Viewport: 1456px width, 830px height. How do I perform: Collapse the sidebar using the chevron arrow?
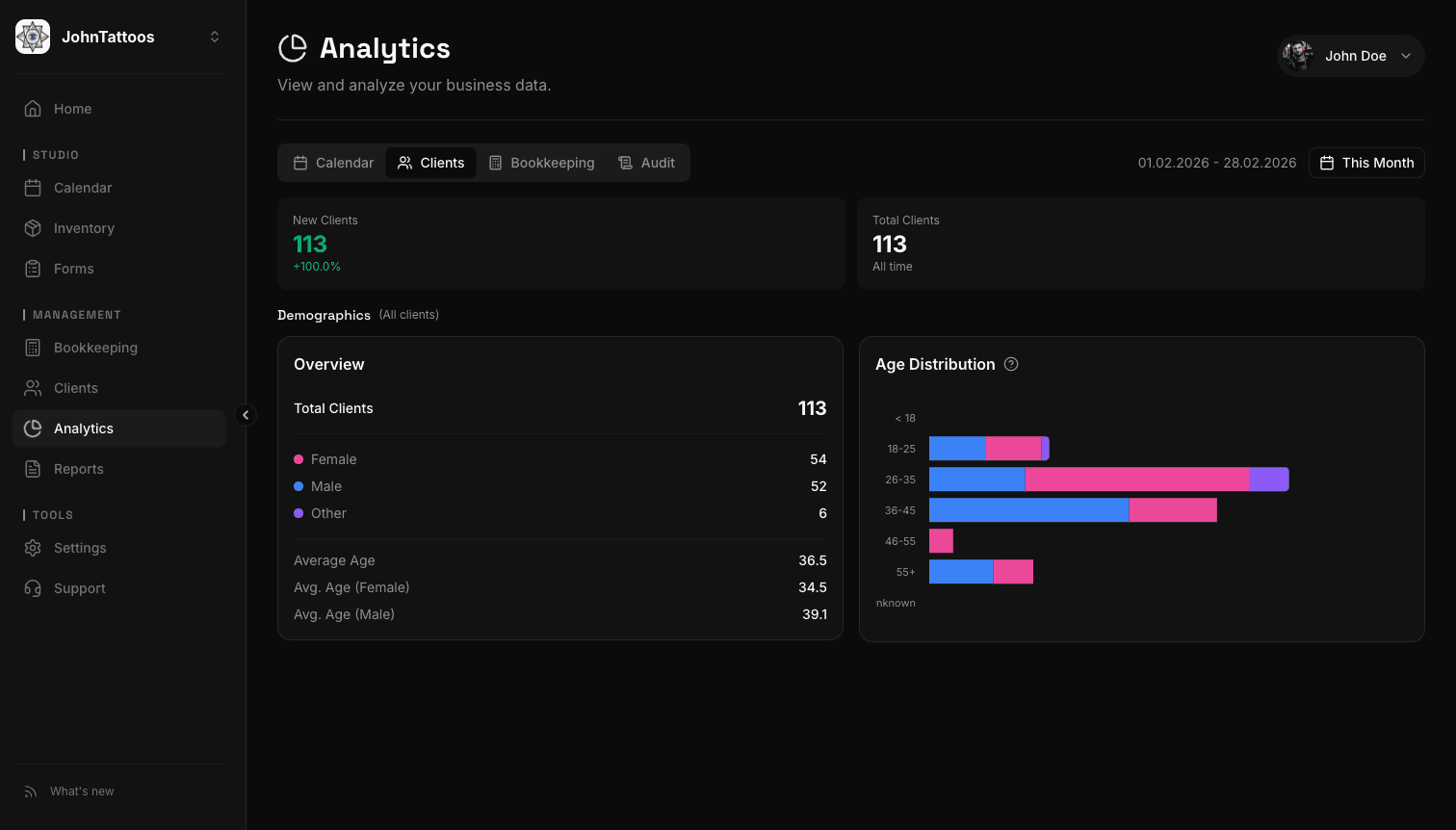(247, 414)
